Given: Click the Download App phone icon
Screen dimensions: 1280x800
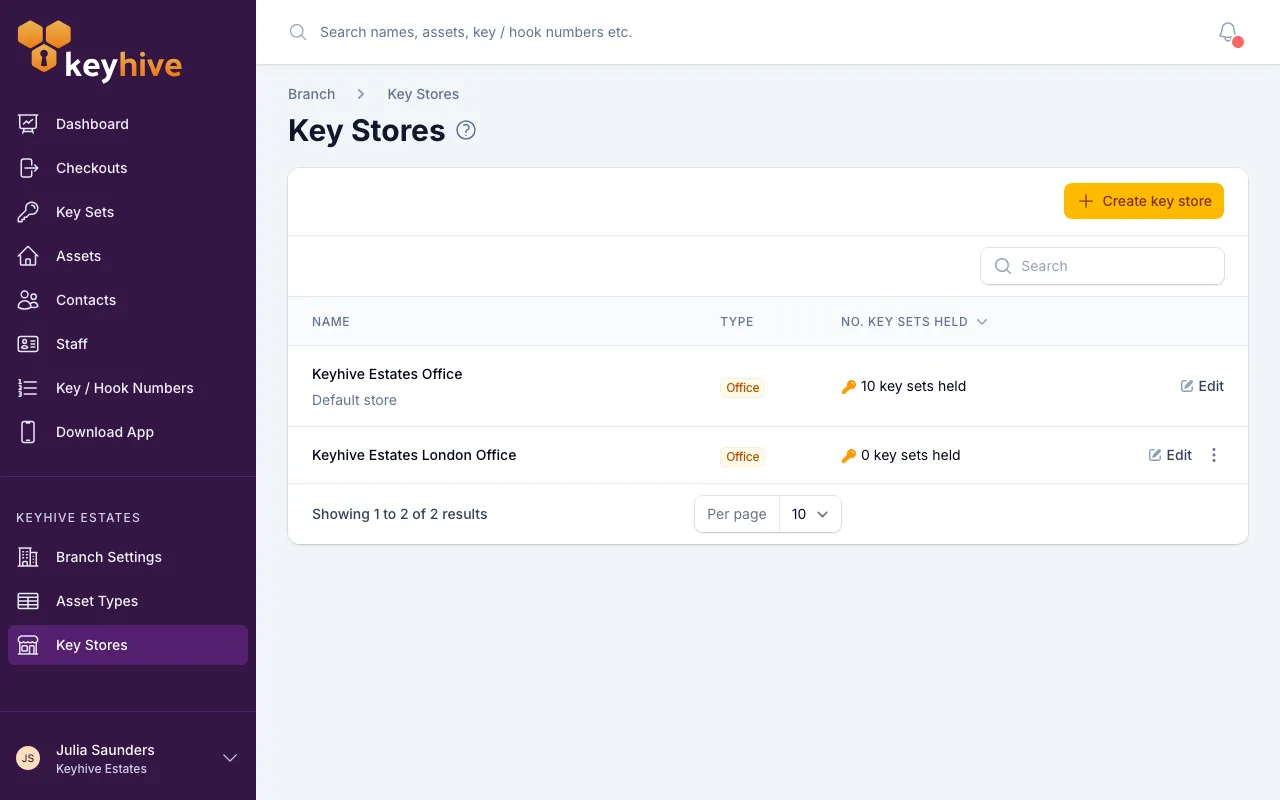Looking at the screenshot, I should point(28,432).
